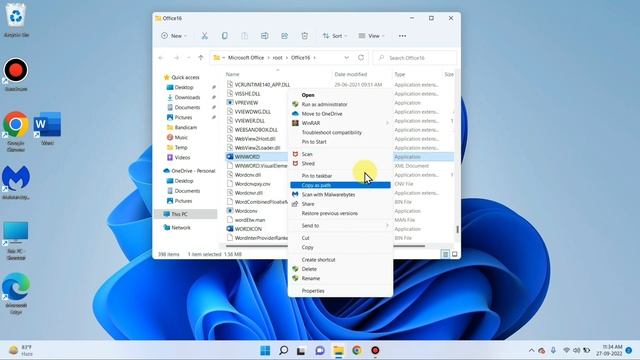Open the Sort dropdown
Image resolution: width=640 pixels, height=360 pixels.
(x=335, y=36)
